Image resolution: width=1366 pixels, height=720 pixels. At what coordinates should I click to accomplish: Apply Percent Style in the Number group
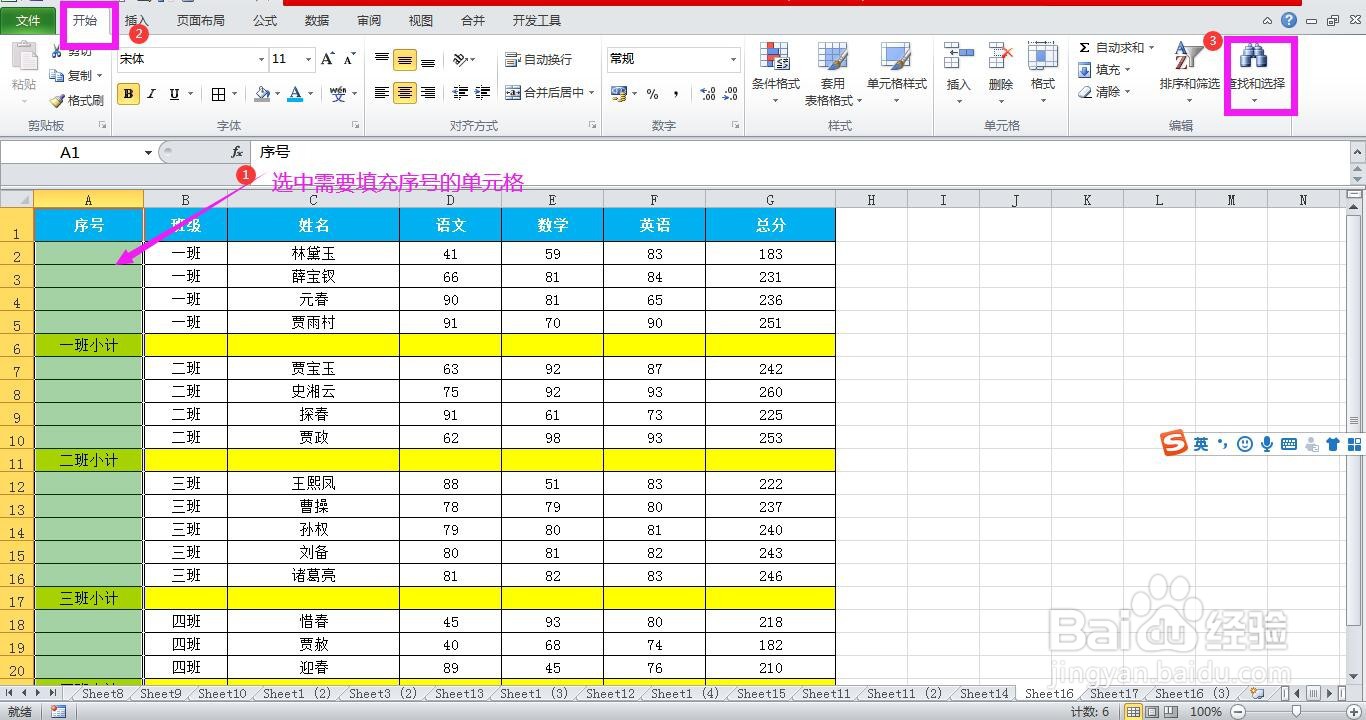point(651,92)
